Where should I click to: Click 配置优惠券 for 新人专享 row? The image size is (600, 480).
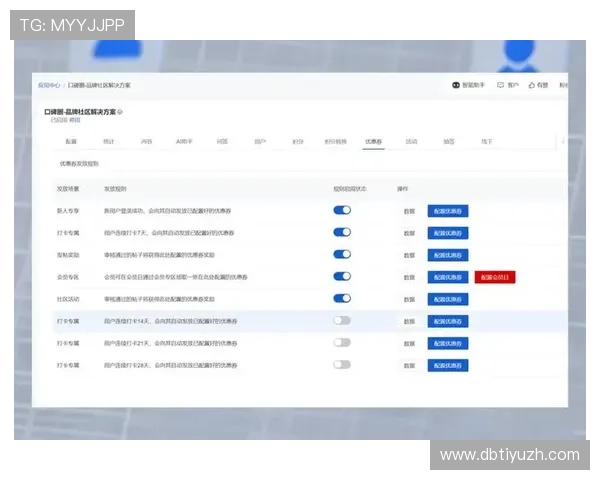coord(448,211)
